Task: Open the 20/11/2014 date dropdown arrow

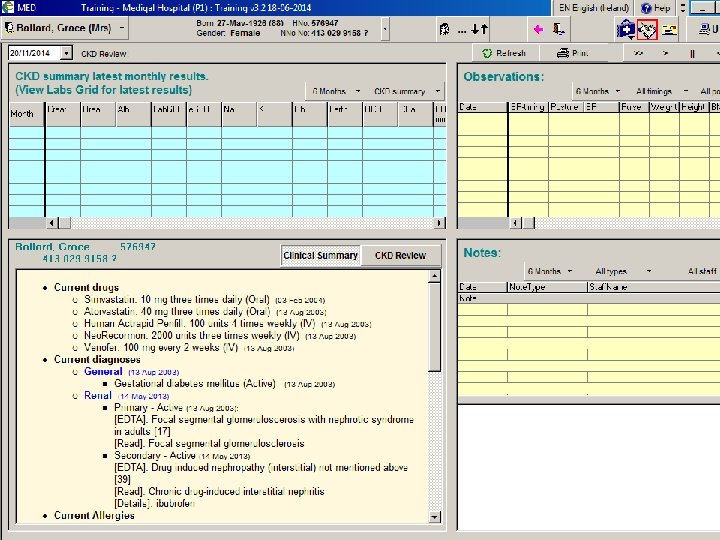Action: point(67,53)
